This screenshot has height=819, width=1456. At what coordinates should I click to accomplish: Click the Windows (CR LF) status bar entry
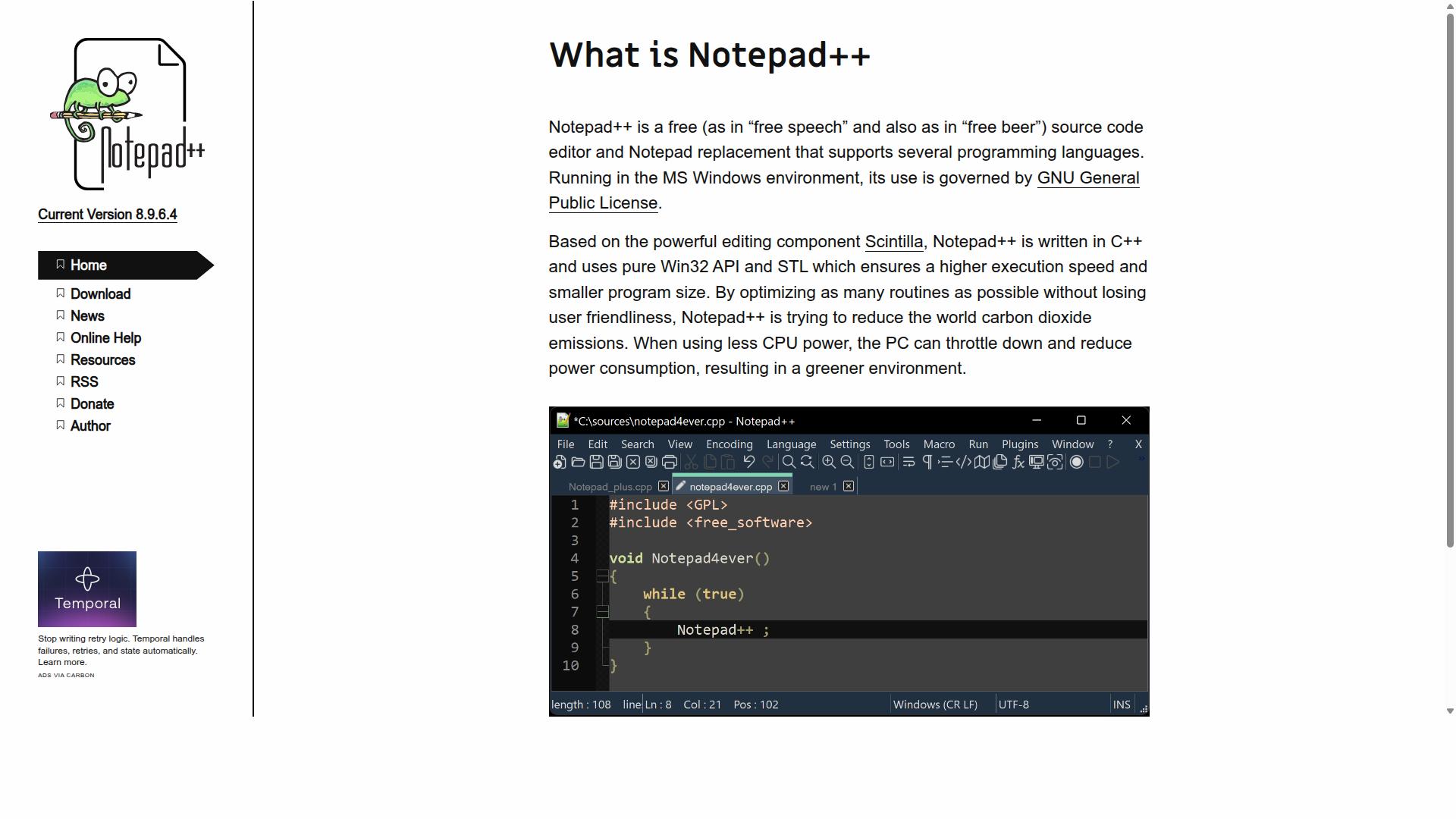pos(935,704)
